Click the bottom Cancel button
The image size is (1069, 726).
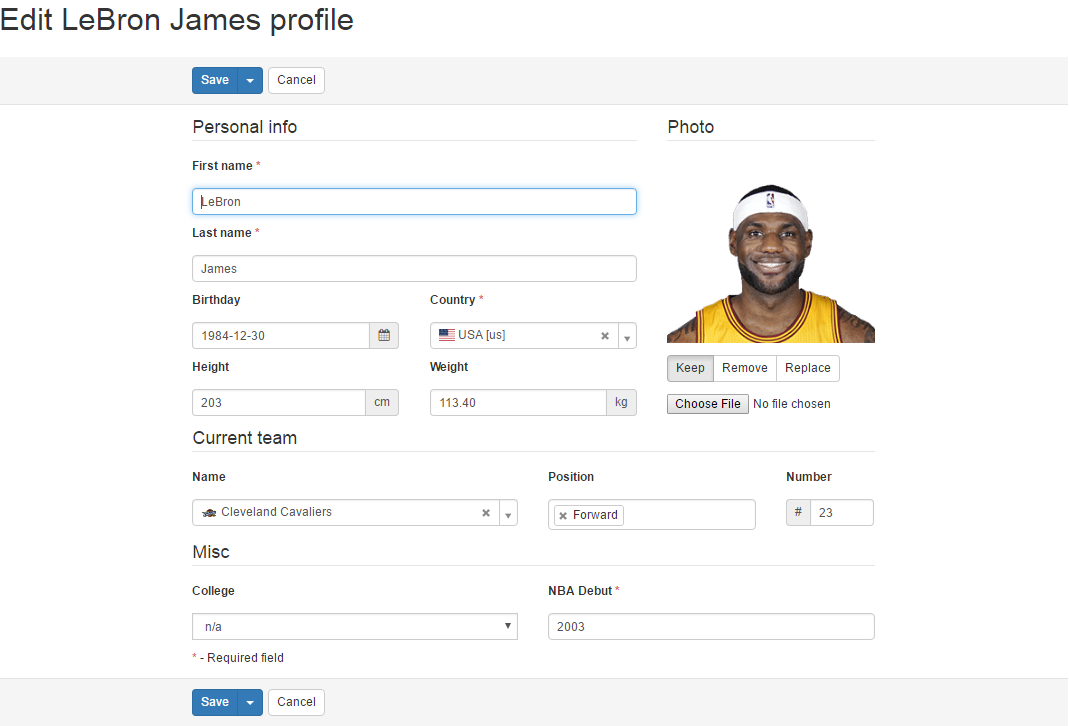click(x=296, y=702)
